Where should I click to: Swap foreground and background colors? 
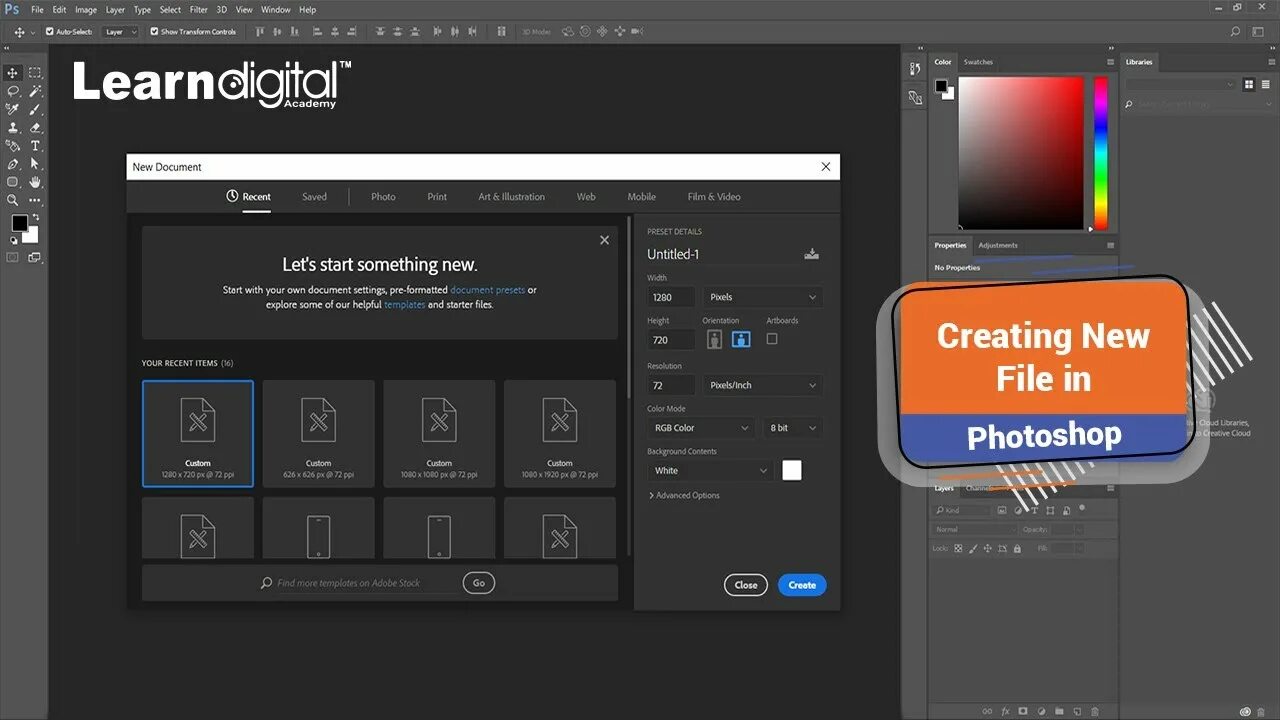tap(36, 217)
